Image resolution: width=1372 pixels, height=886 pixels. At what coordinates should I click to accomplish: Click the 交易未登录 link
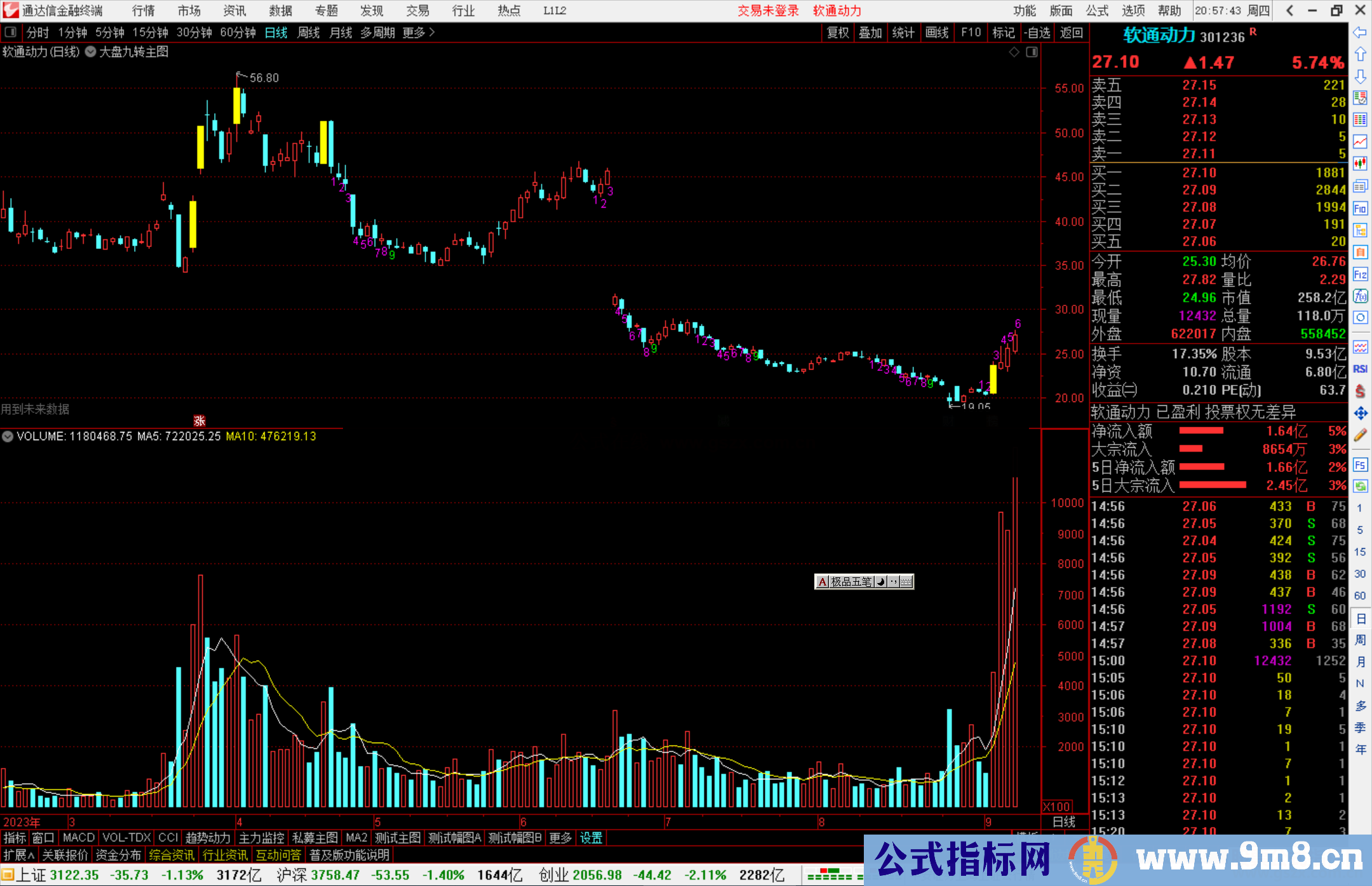point(768,11)
